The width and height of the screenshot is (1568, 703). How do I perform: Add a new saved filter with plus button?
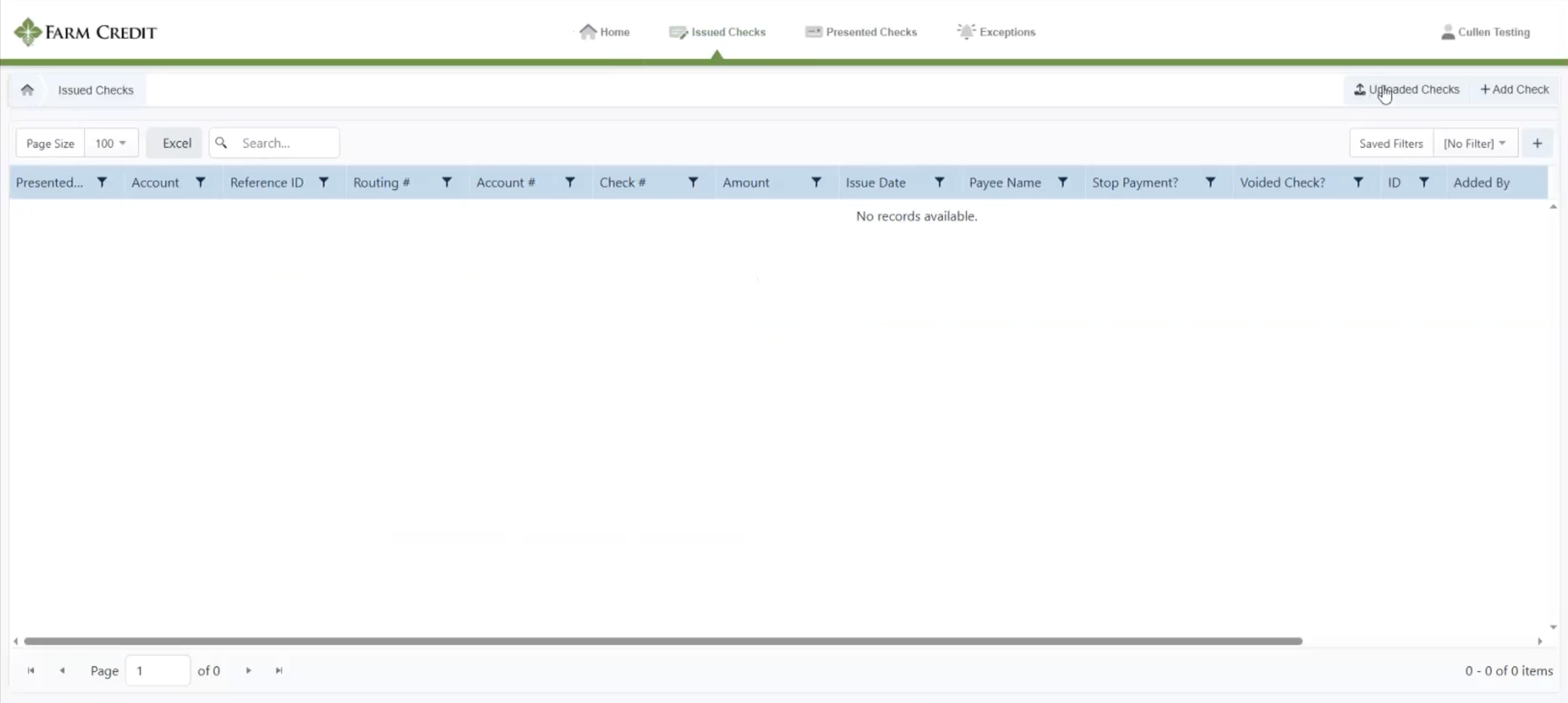point(1537,144)
